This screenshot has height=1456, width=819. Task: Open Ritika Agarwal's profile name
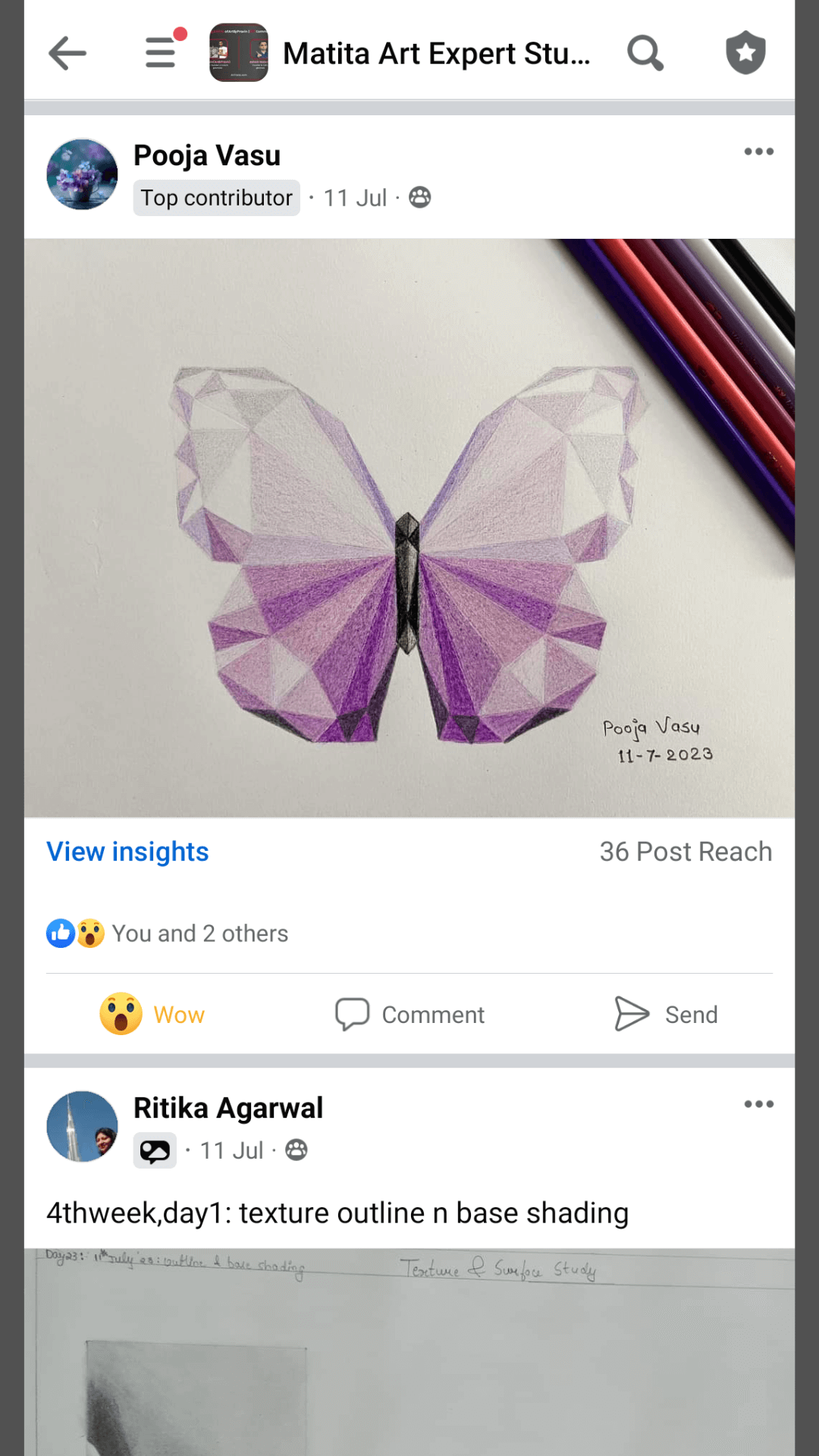coord(228,1108)
